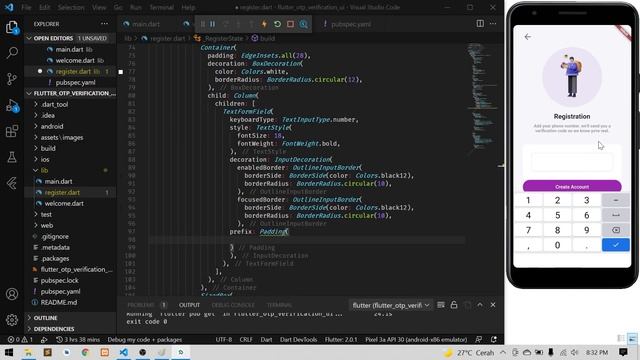Screen dimensions: 640x360
Task: Open notifications bell in status bar
Action: click(x=493, y=339)
